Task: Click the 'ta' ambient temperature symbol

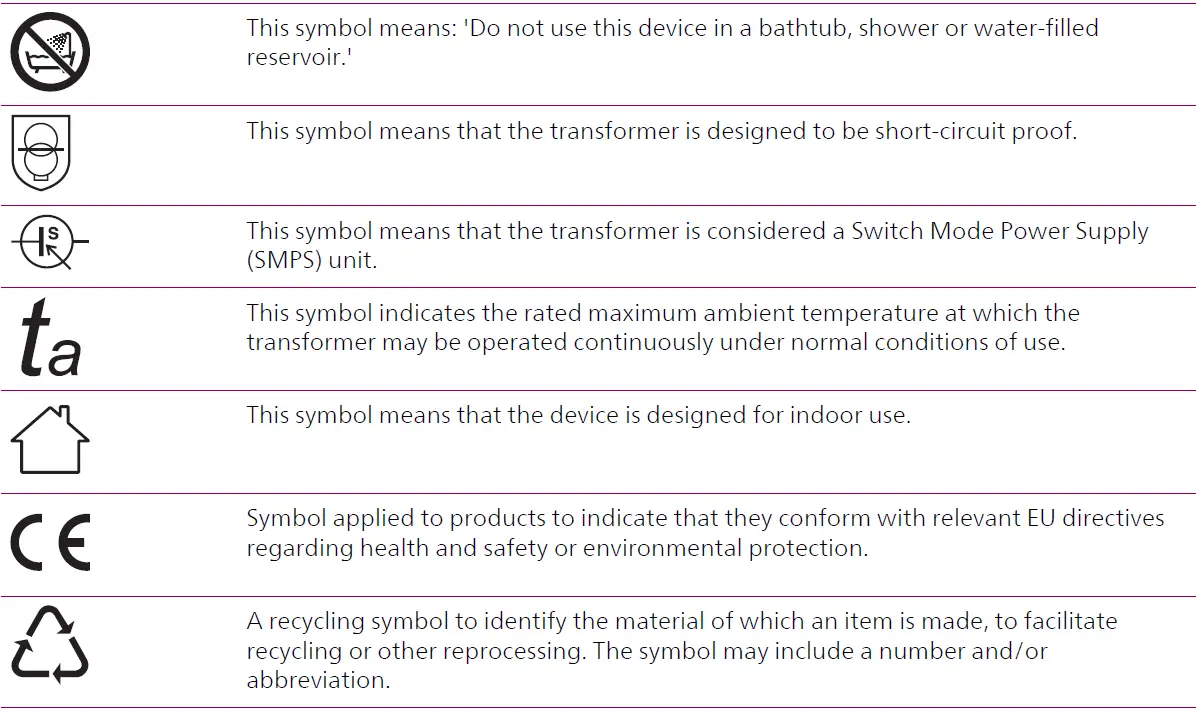Action: [50, 338]
